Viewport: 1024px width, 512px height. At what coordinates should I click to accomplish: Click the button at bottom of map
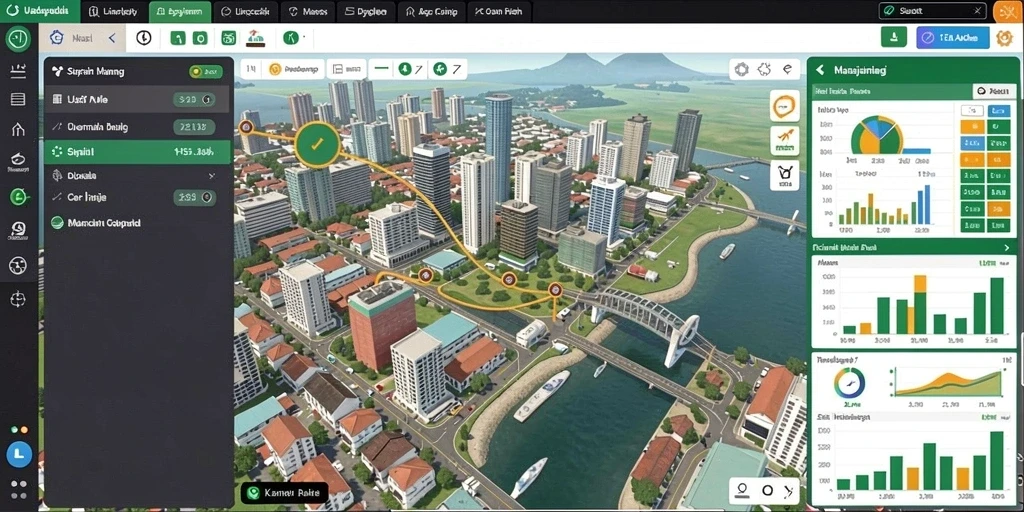[x=283, y=492]
